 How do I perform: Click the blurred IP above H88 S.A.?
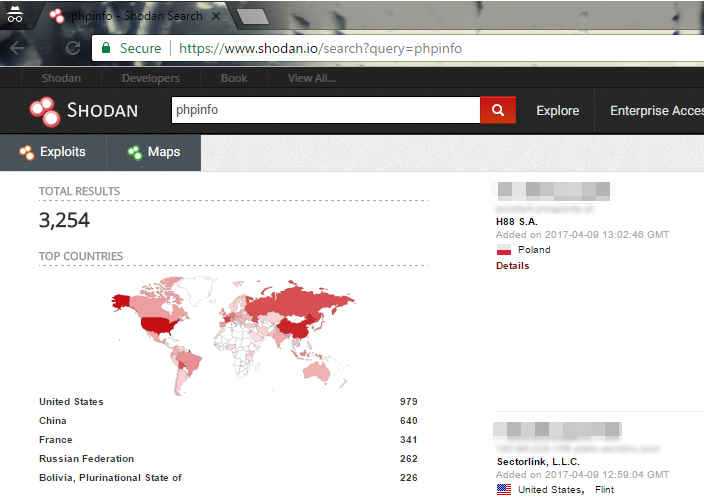tap(554, 190)
